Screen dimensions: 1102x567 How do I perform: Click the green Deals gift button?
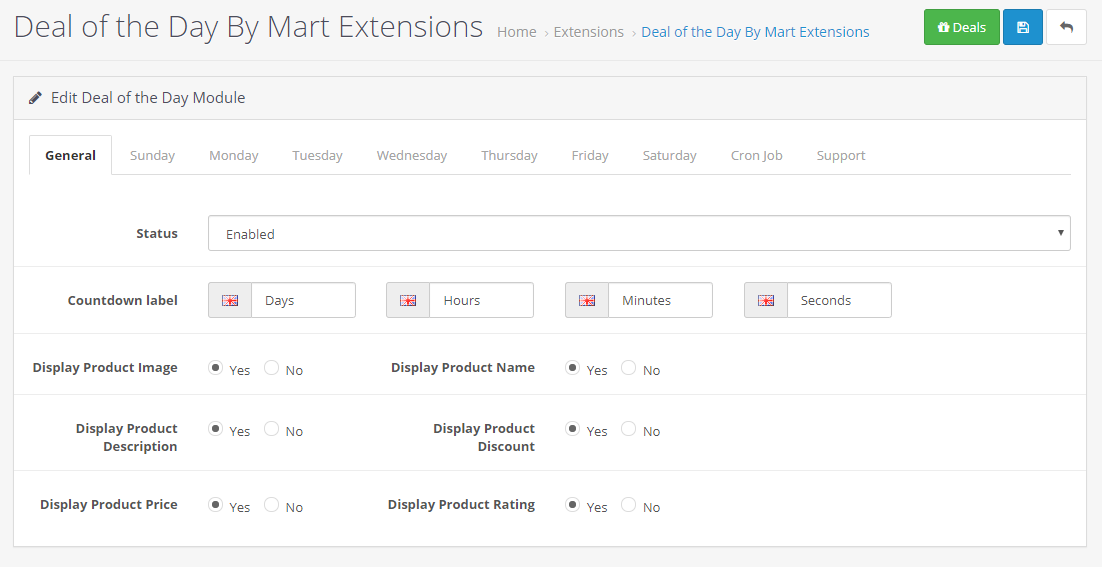pos(961,27)
